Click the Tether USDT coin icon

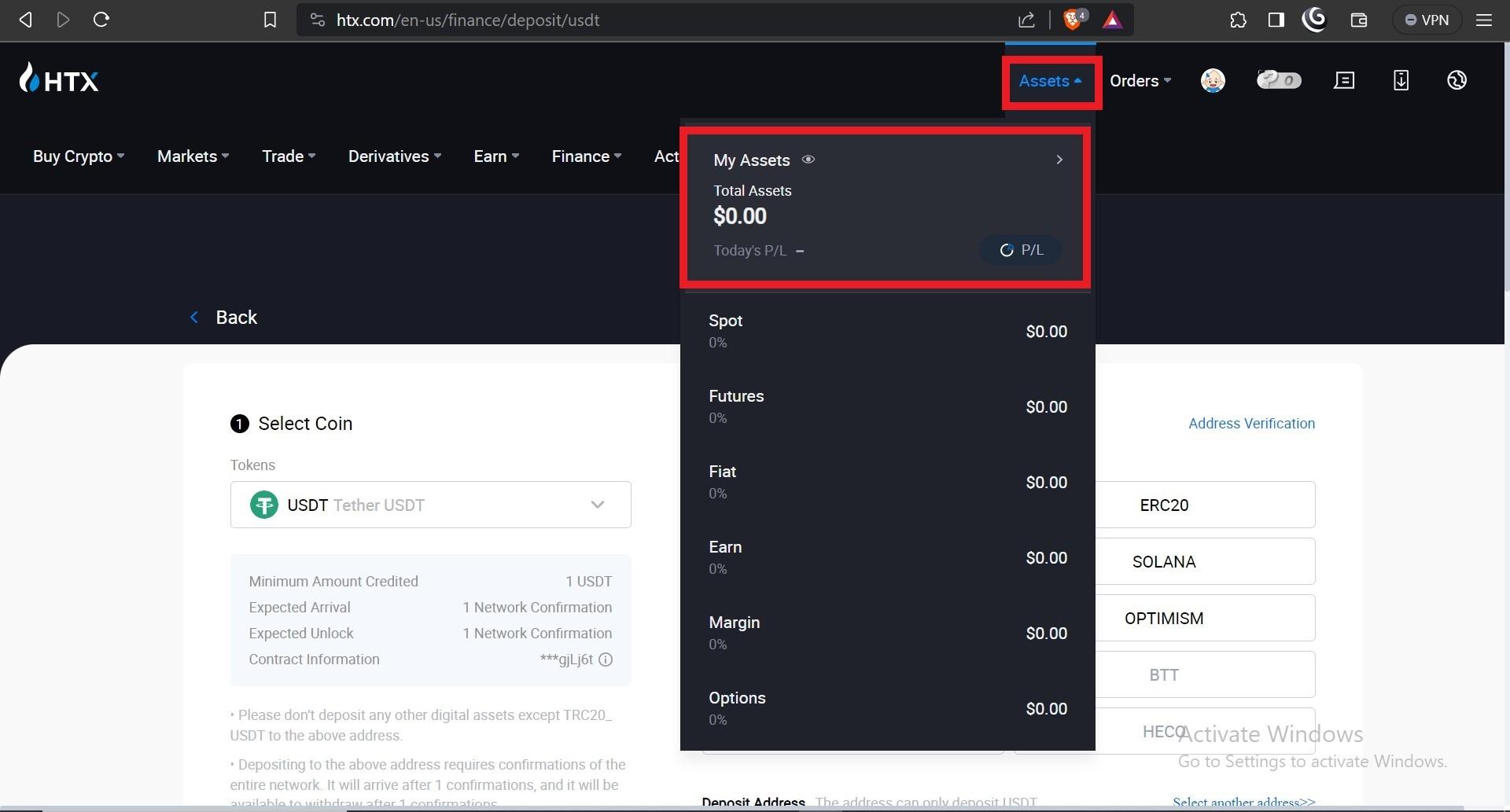pos(264,505)
